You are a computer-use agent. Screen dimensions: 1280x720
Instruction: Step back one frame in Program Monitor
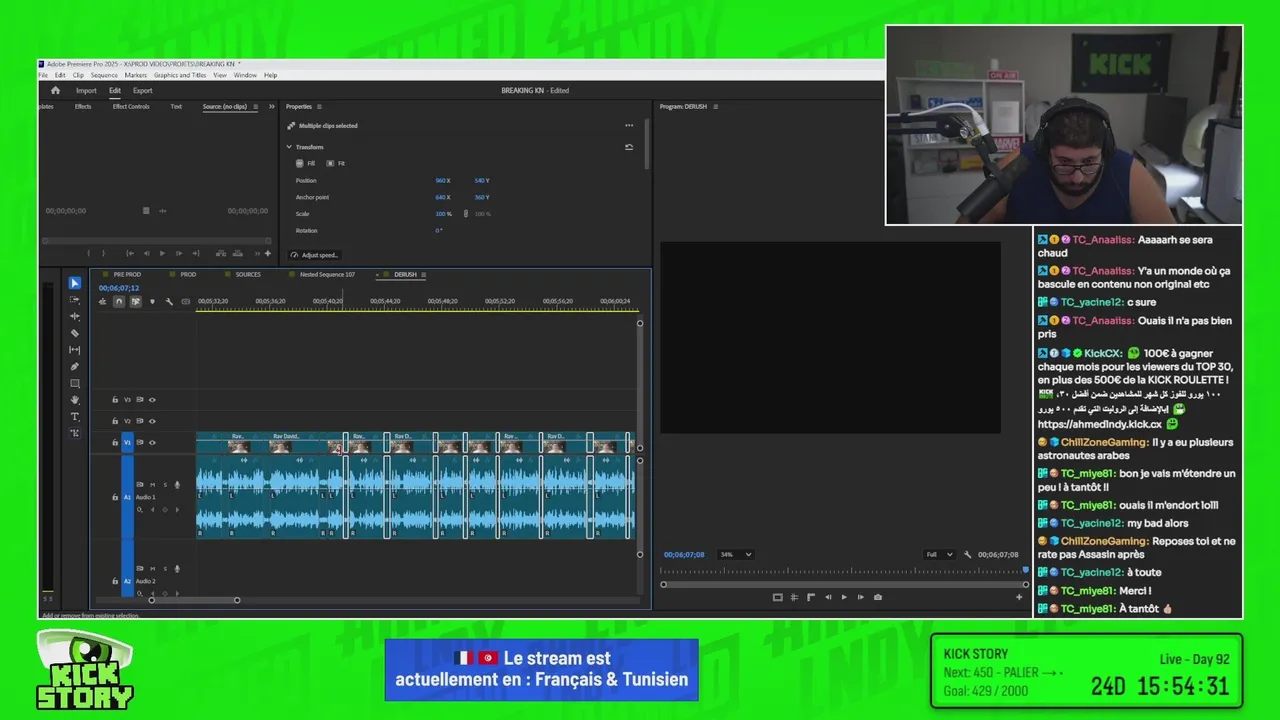click(828, 597)
